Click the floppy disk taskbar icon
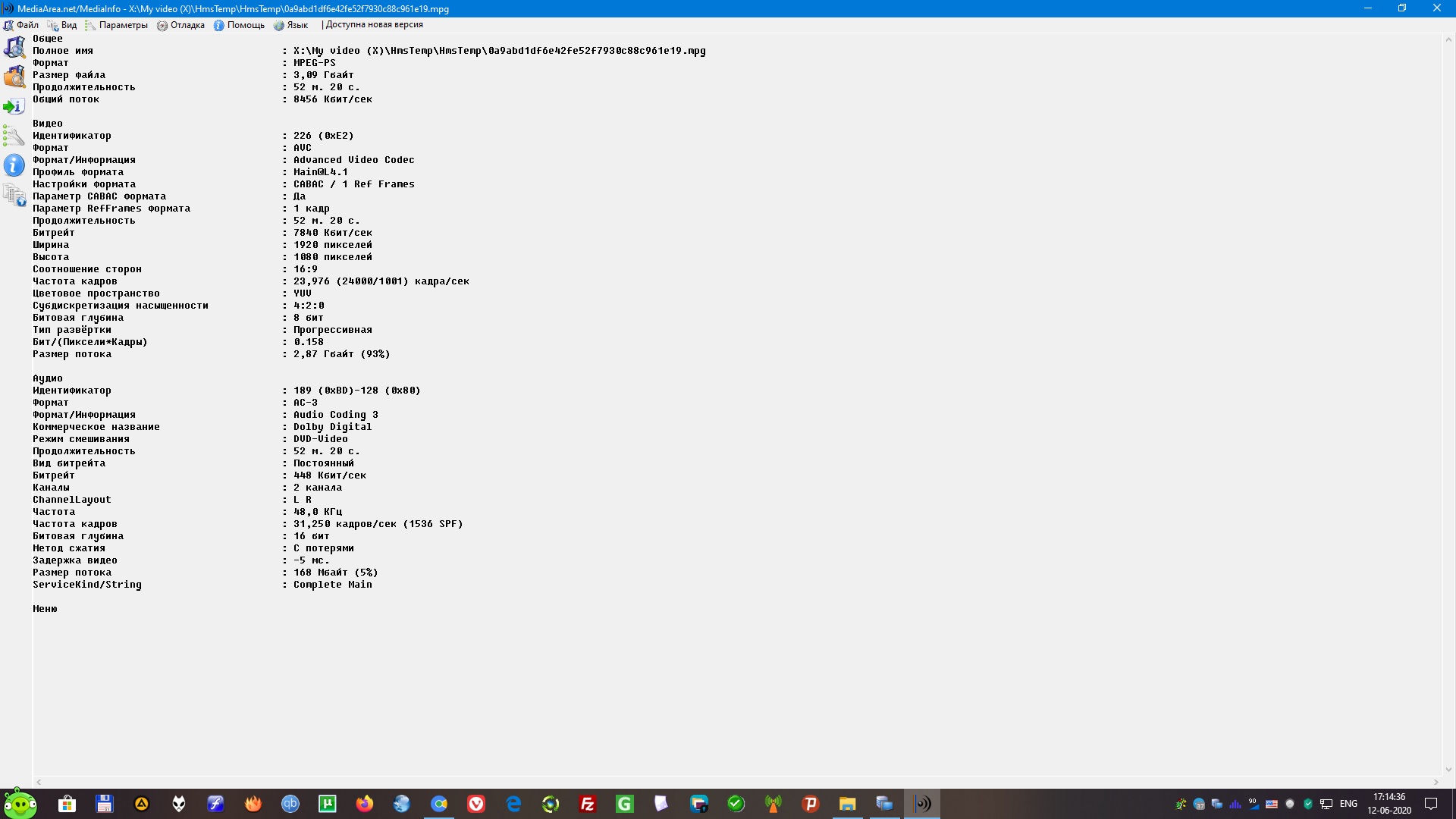Image resolution: width=1456 pixels, height=819 pixels. (105, 804)
